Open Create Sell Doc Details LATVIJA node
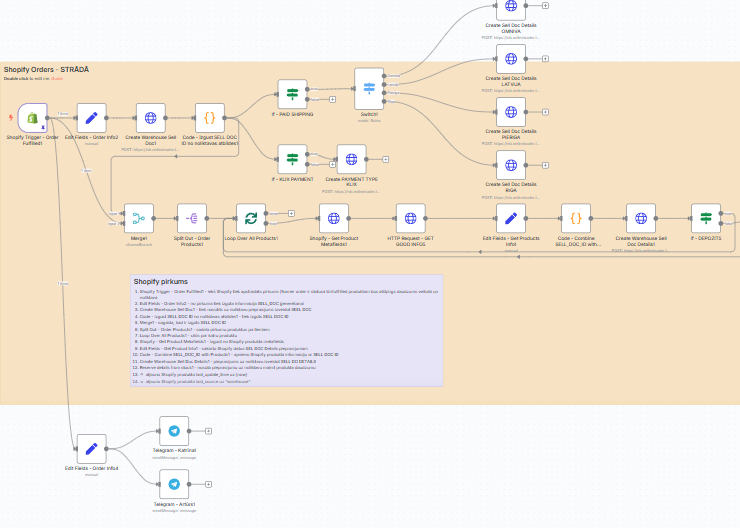The height and width of the screenshot is (528, 740). tap(511, 59)
